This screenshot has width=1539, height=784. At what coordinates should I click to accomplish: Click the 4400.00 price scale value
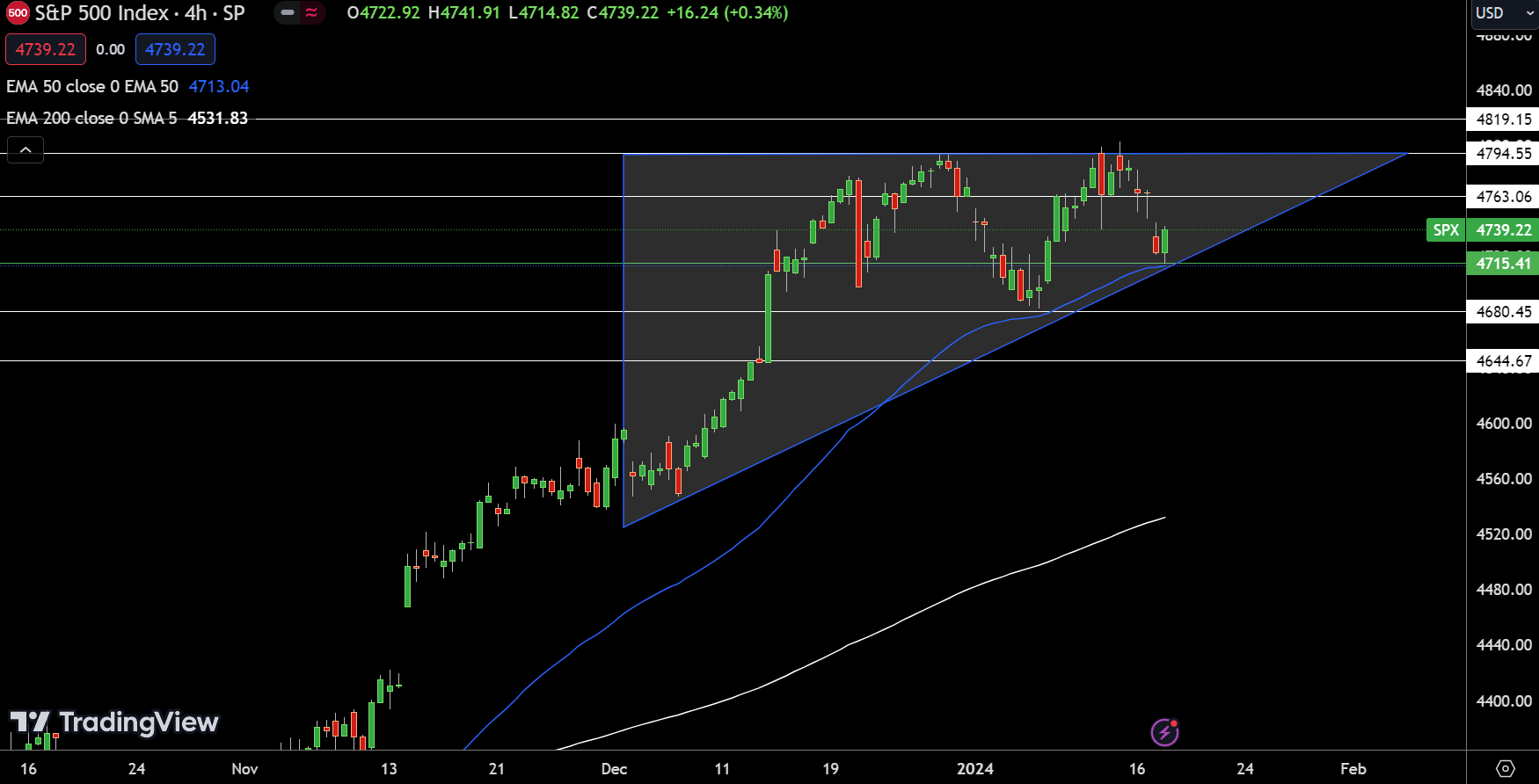(1504, 701)
